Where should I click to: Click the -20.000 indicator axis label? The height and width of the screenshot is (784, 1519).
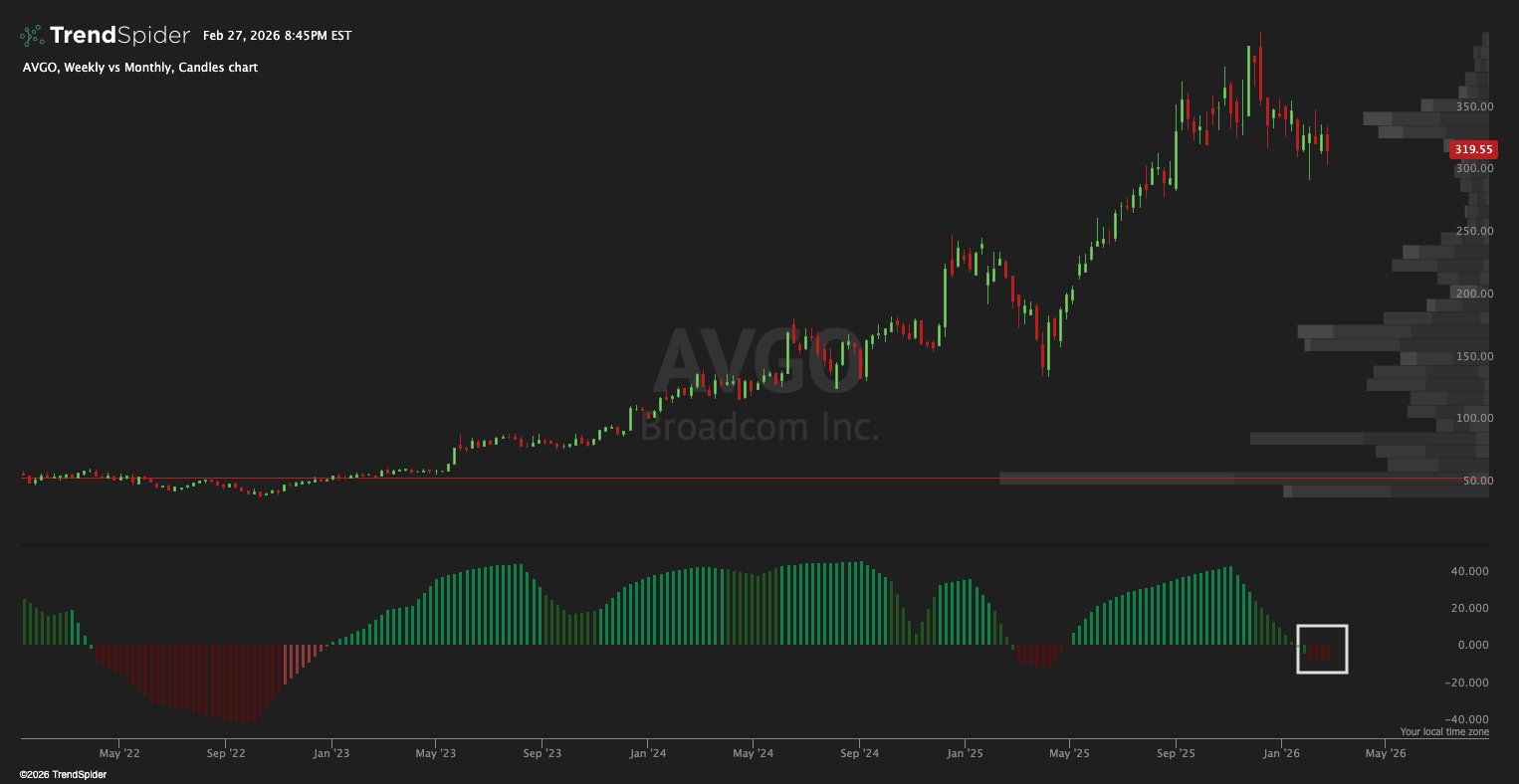(1469, 683)
